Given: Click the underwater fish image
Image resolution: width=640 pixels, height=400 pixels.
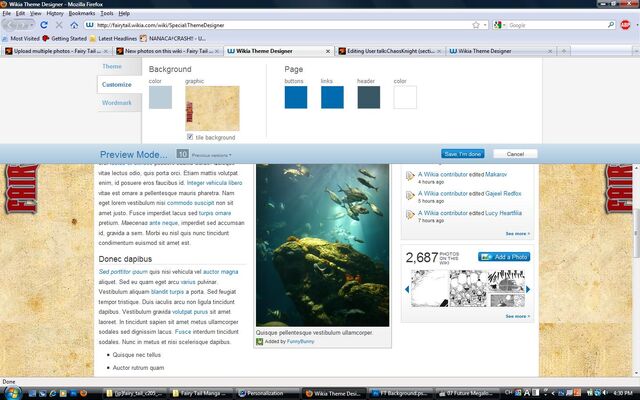Looking at the screenshot, I should [x=322, y=245].
